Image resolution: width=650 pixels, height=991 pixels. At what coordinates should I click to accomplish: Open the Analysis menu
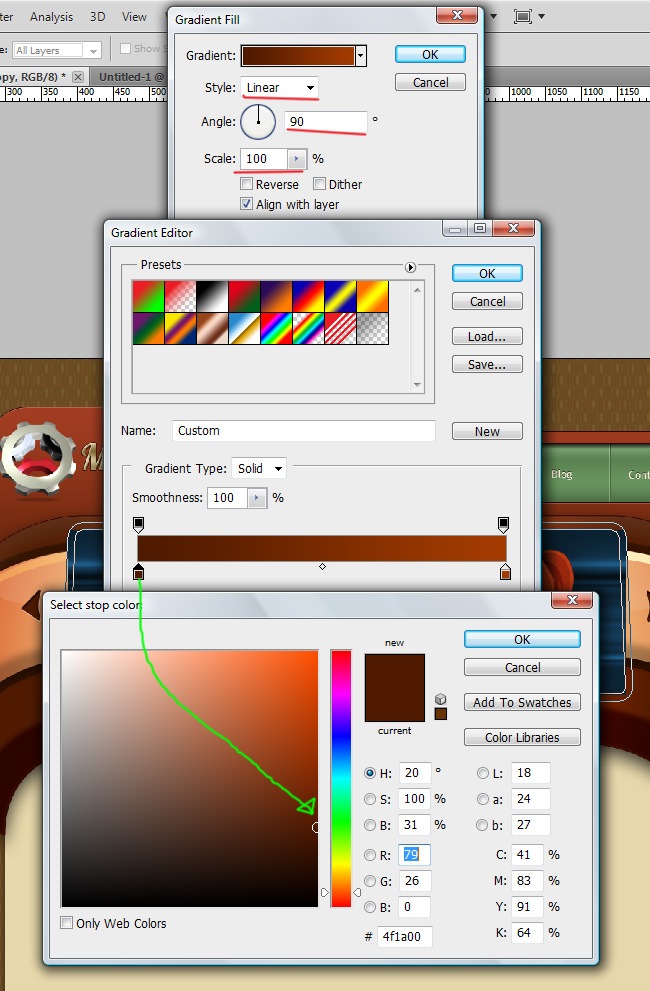tap(51, 16)
